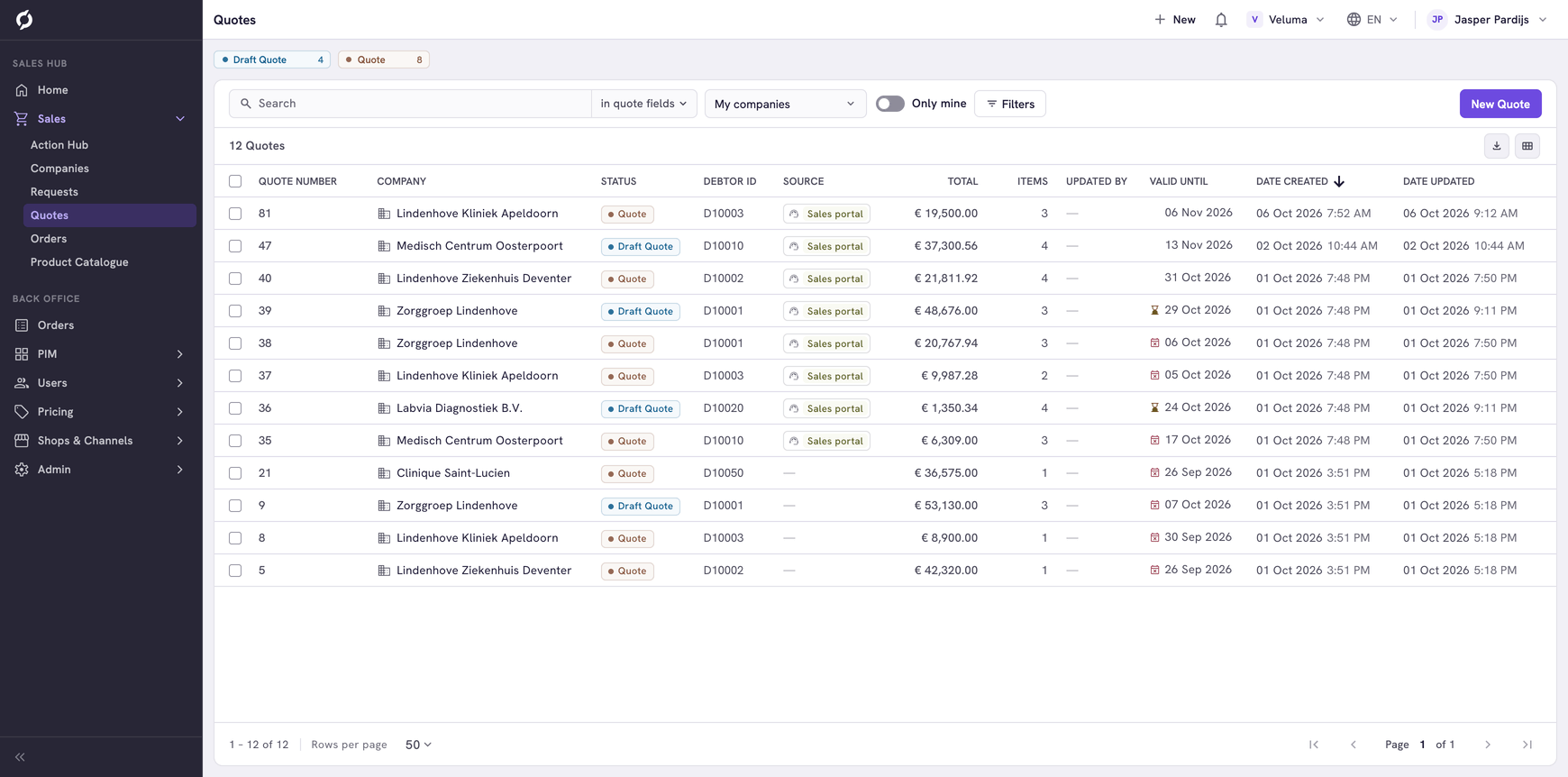Open the Jasper Pardijs user menu
Viewport: 1568px width, 777px height.
(1488, 20)
